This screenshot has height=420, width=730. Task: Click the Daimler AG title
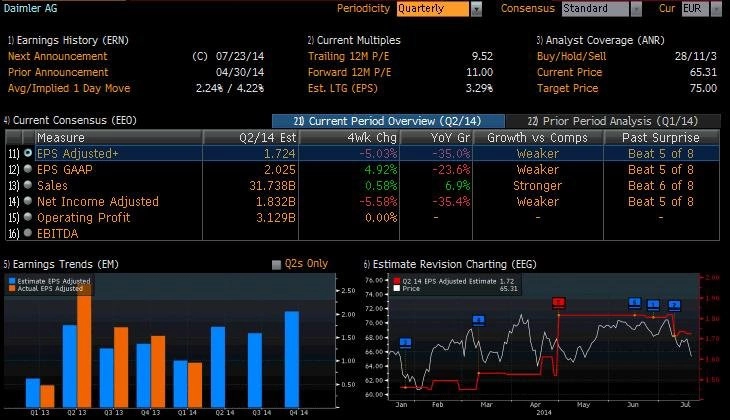(30, 8)
